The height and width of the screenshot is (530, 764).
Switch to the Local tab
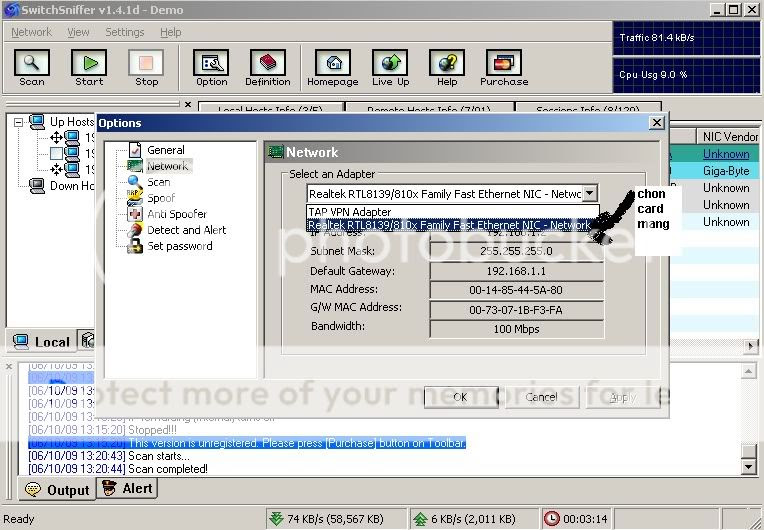(x=41, y=341)
